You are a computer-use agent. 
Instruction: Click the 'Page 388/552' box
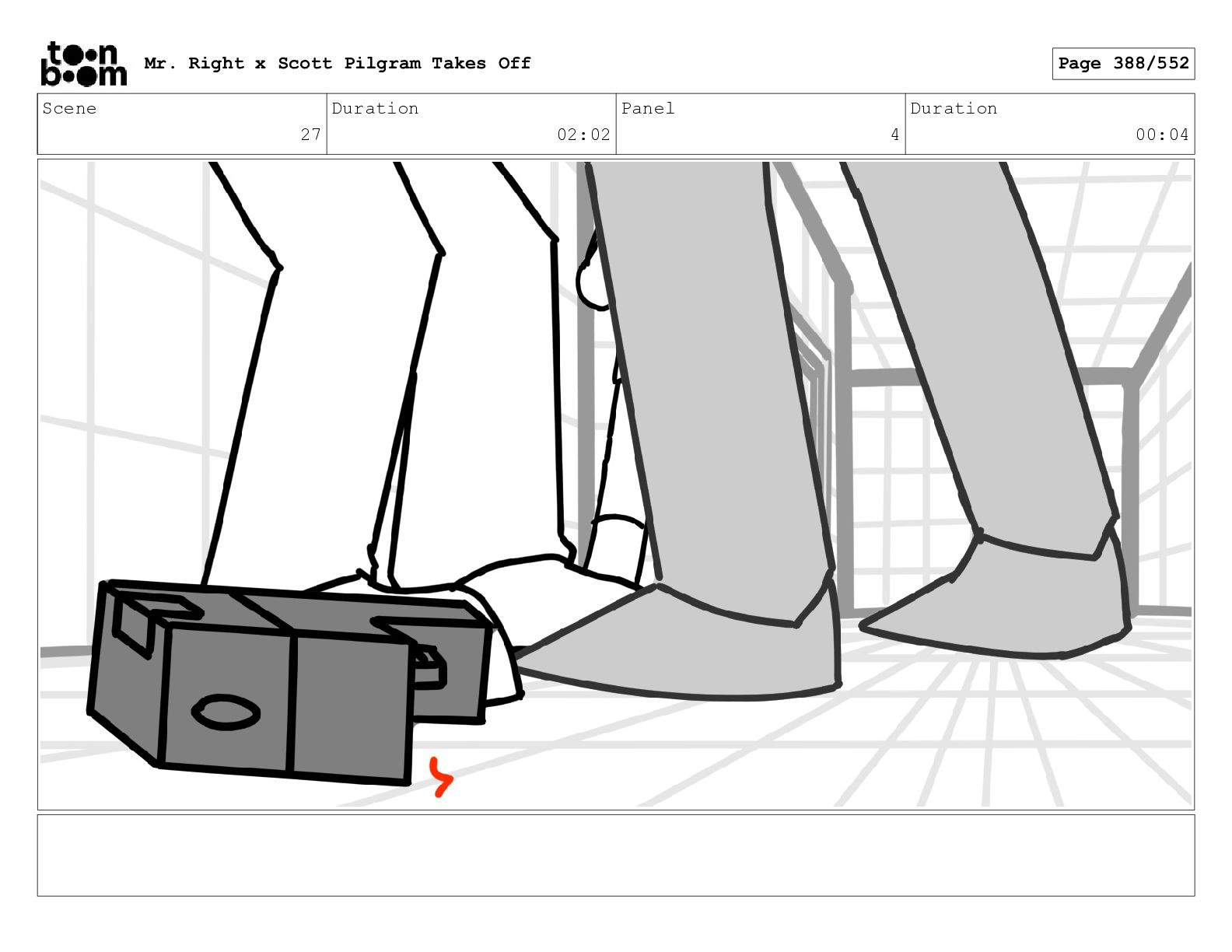(1123, 64)
